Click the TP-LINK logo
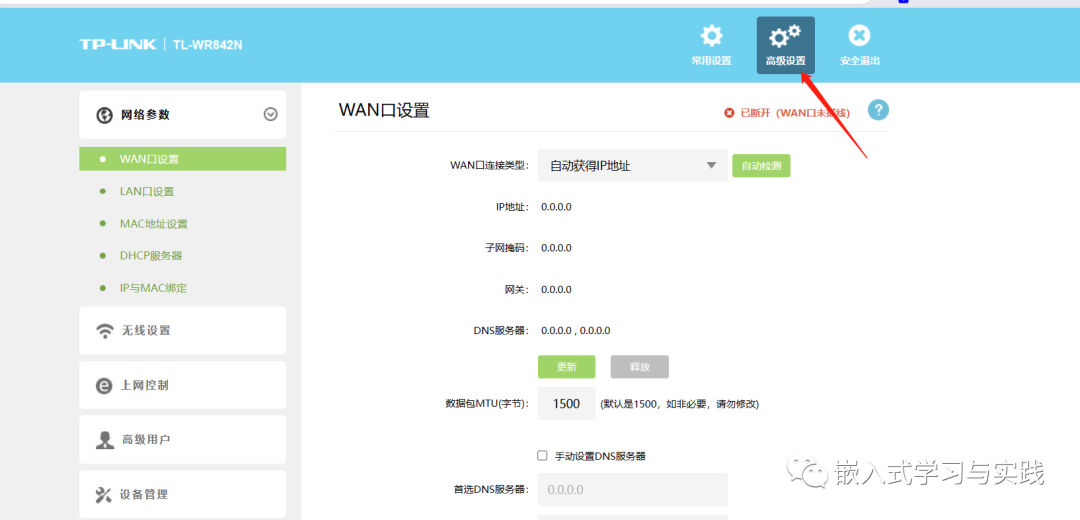1080x520 pixels. coord(118,45)
